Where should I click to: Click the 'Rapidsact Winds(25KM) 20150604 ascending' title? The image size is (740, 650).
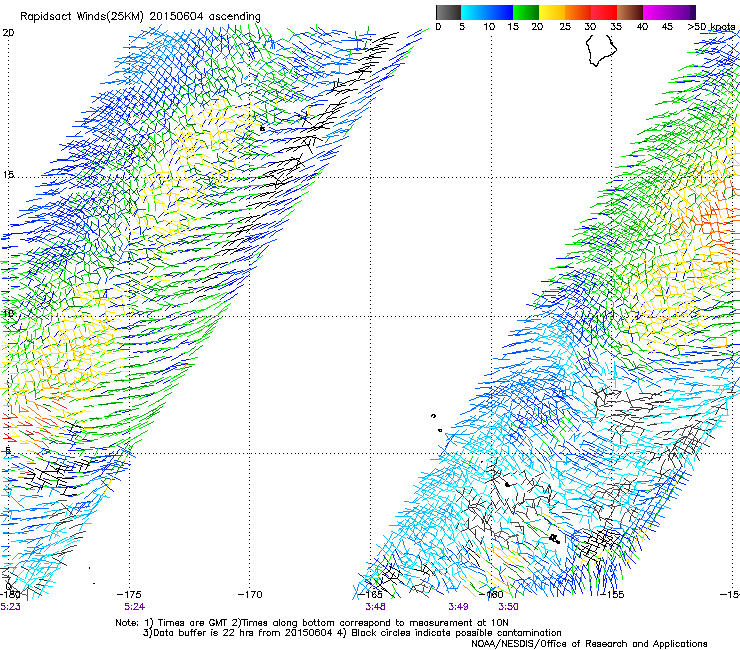140,17
